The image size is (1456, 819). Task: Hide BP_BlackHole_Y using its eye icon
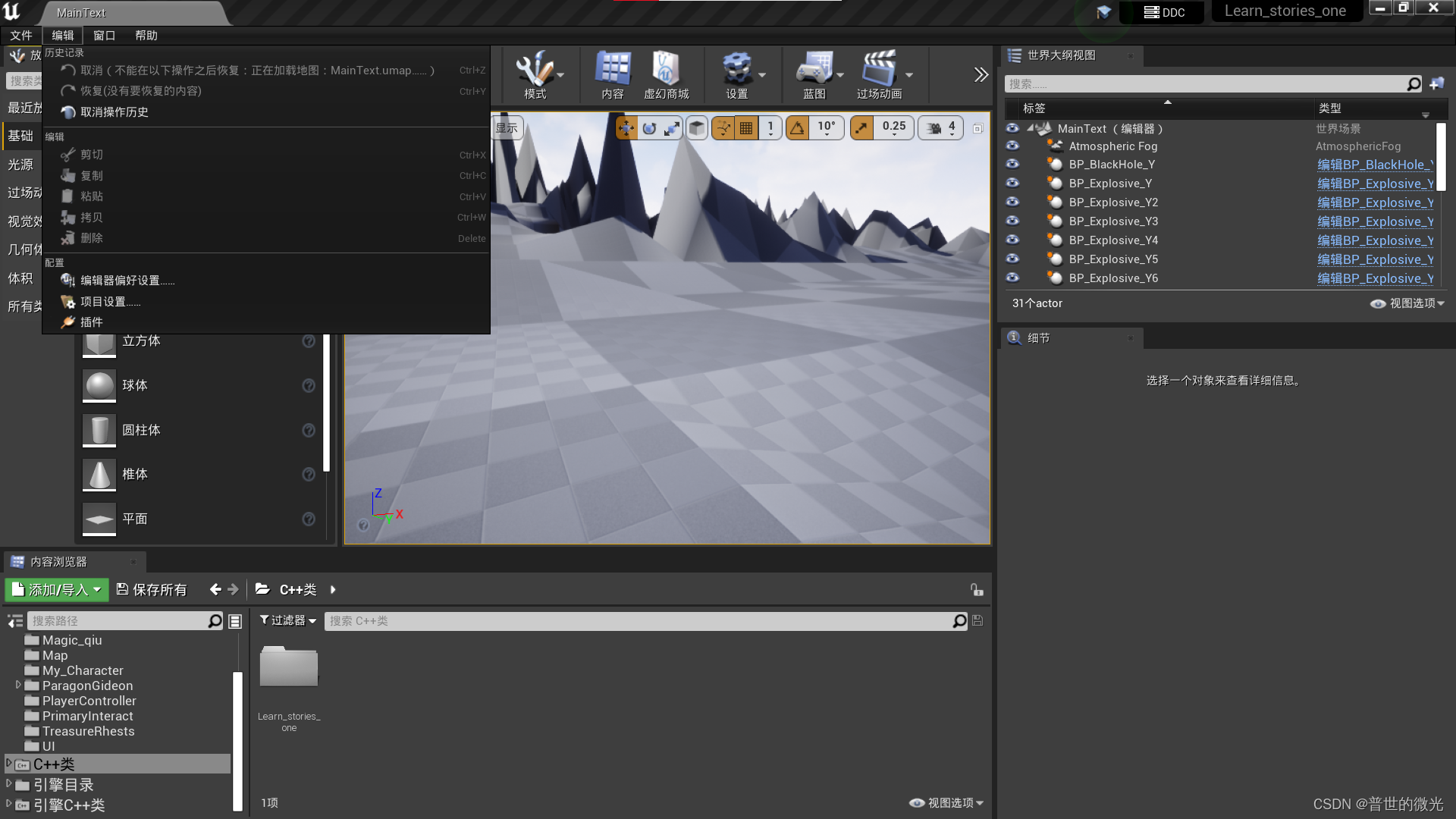tap(1012, 165)
